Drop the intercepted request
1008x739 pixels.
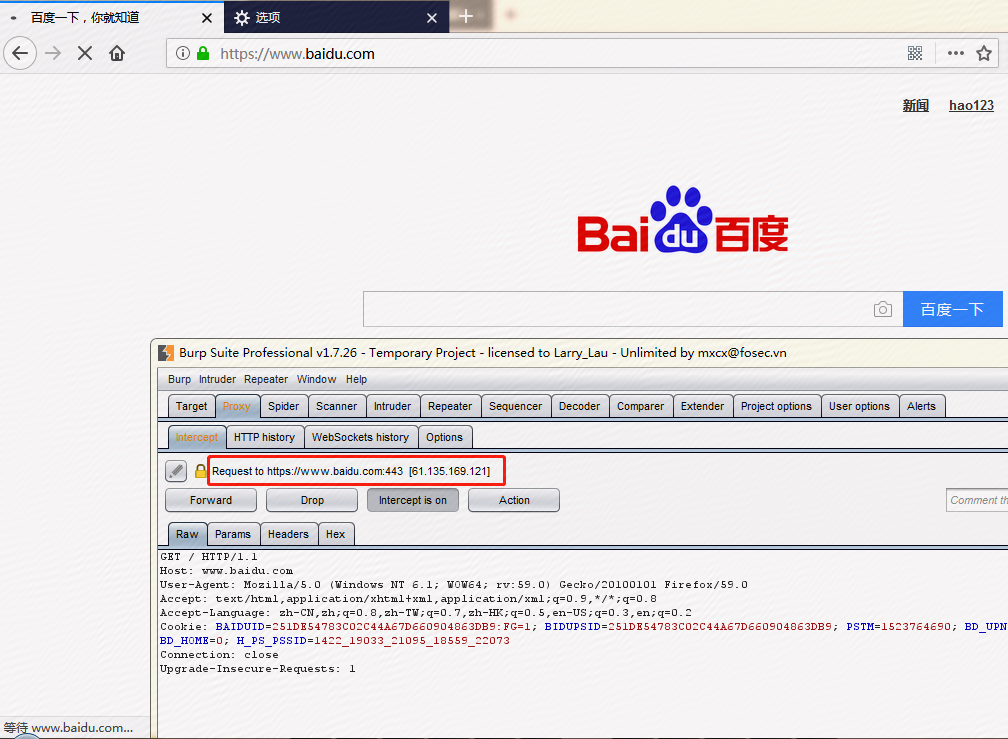click(312, 500)
